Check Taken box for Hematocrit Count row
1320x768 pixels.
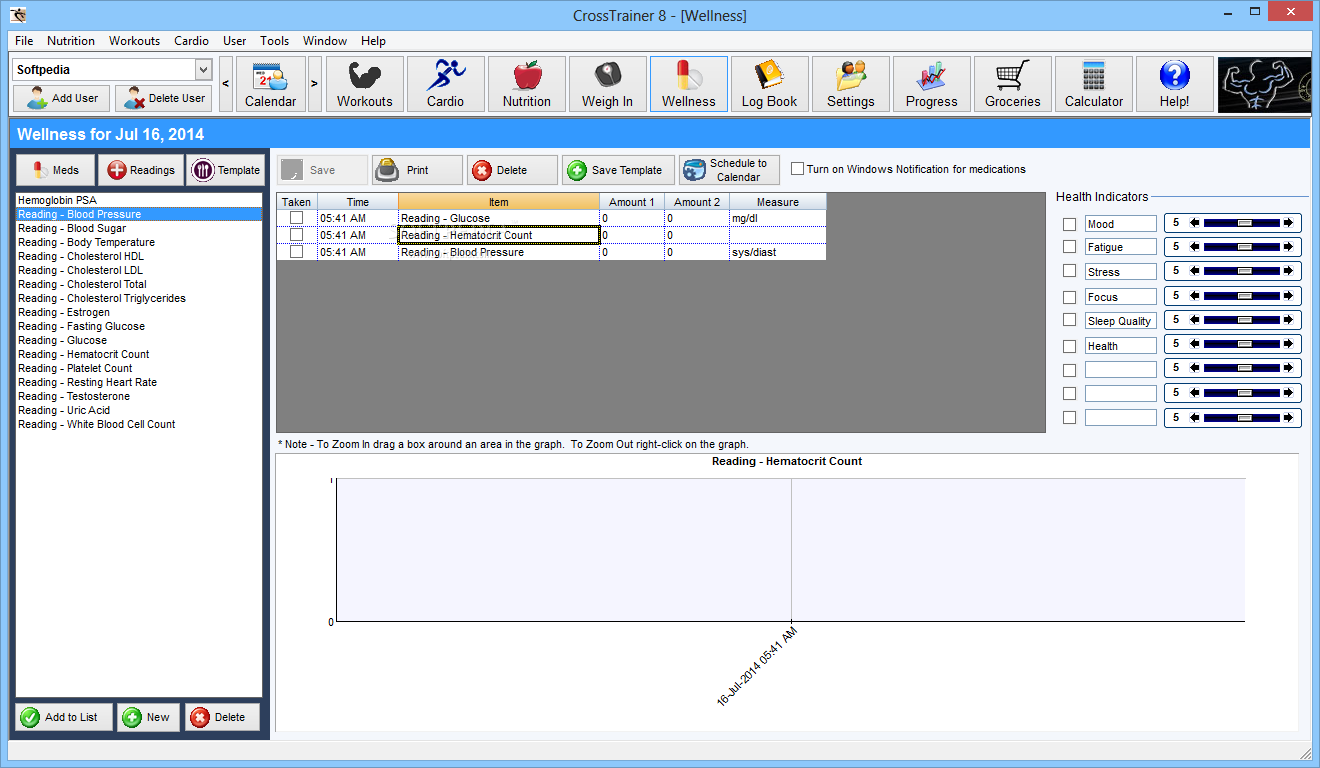[x=297, y=235]
